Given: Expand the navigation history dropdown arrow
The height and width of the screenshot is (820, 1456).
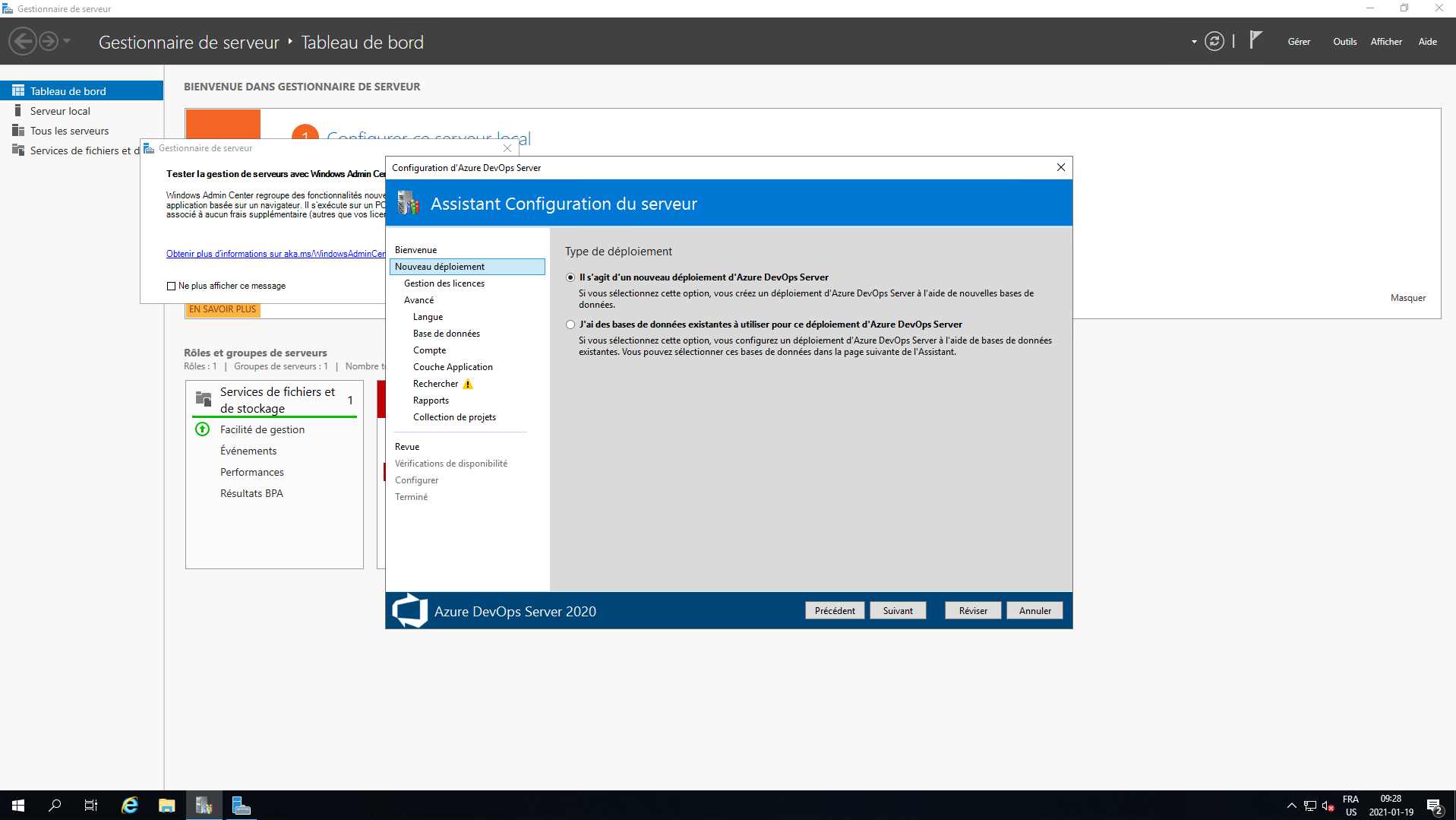Looking at the screenshot, I should [x=67, y=41].
